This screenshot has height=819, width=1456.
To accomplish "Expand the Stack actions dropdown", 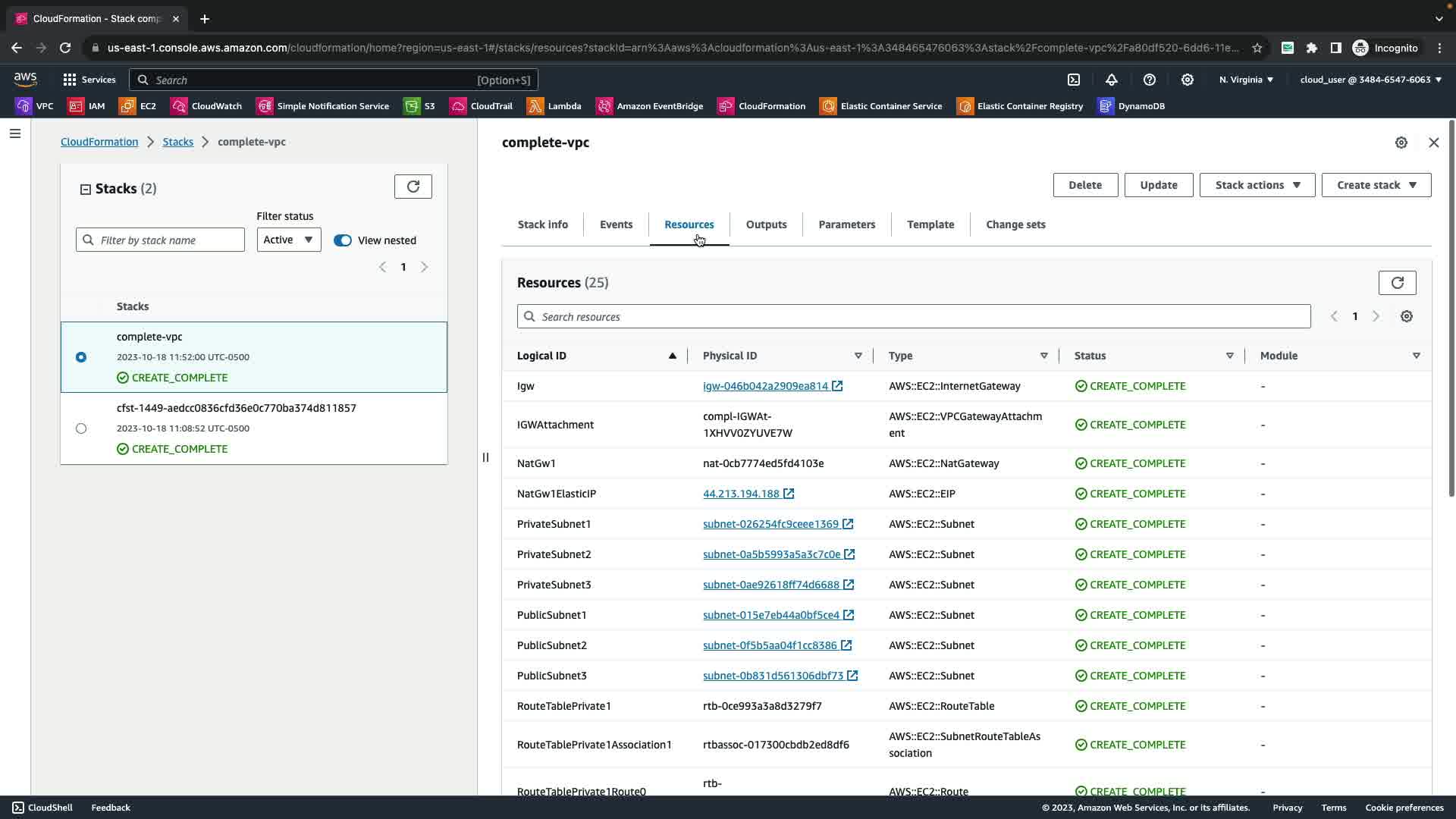I will pos(1257,185).
